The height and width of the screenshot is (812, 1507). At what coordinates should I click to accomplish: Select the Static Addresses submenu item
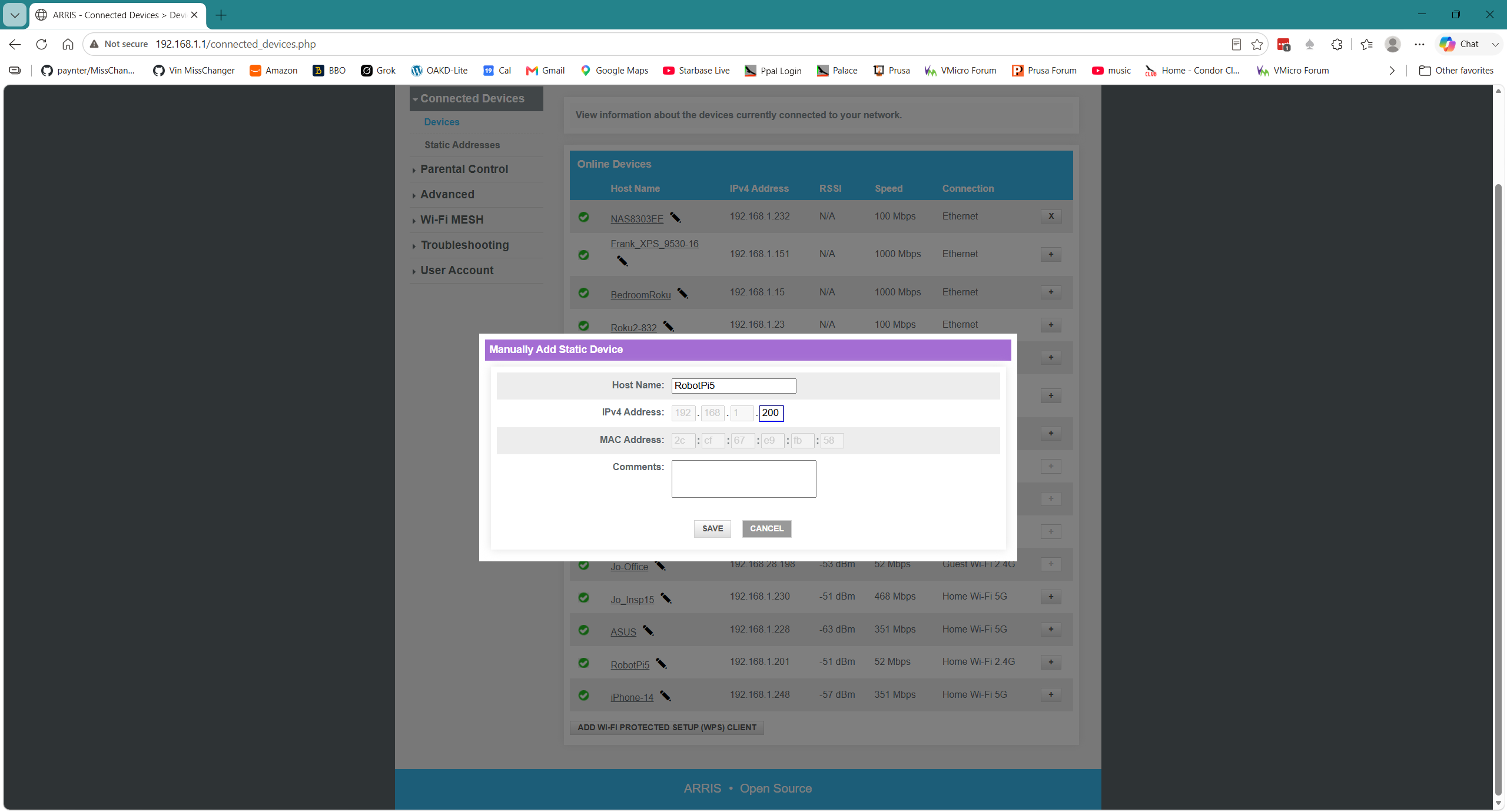click(462, 145)
